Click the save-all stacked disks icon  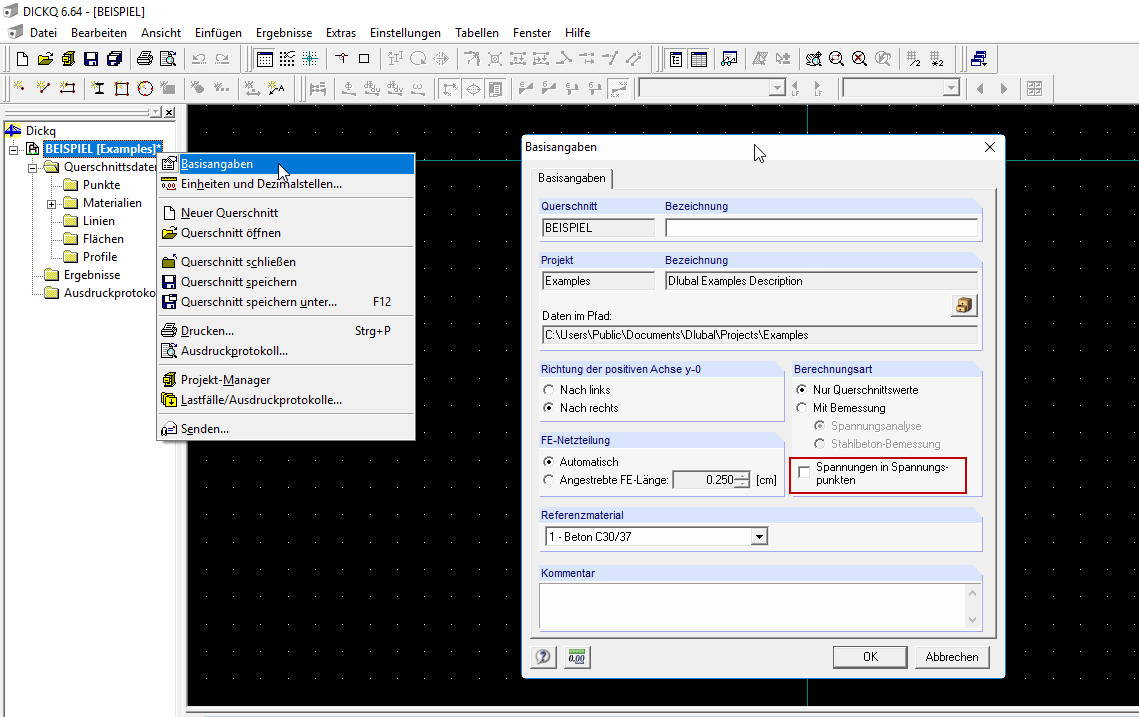pos(114,59)
